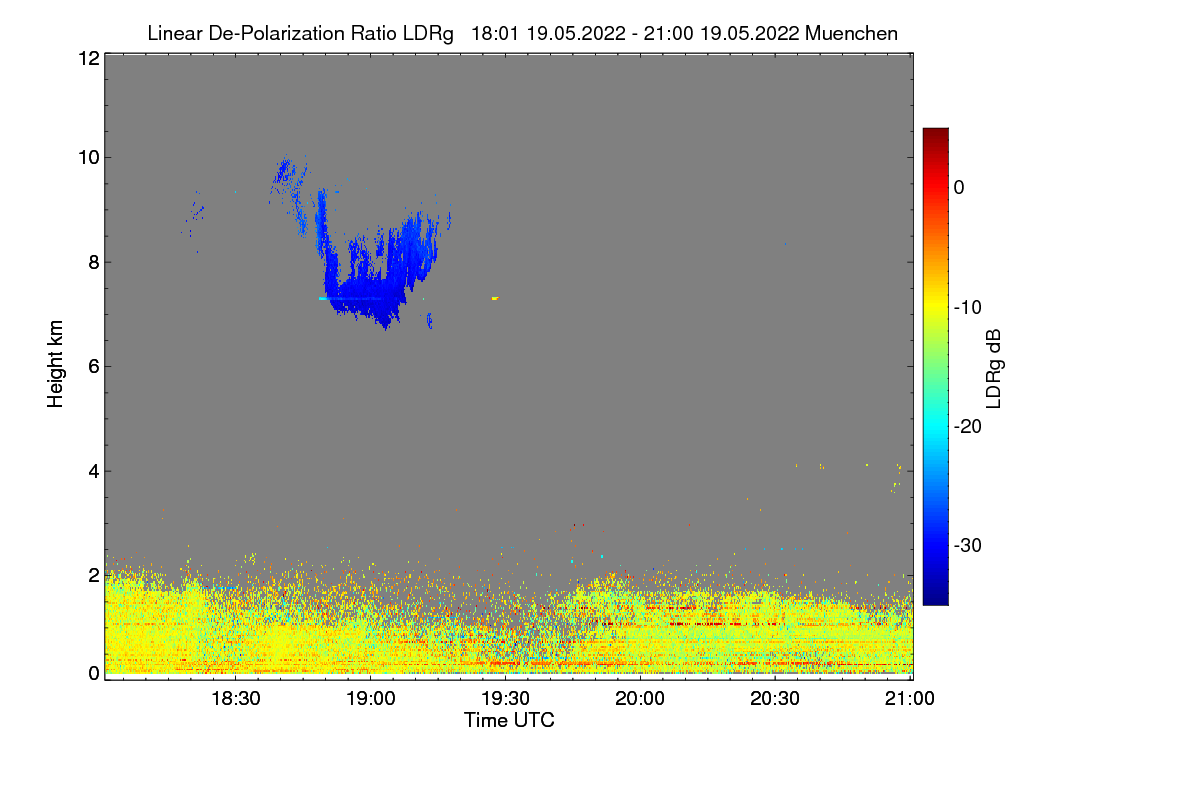This screenshot has width=1200, height=800.
Task: Click the 10 km height tick label
Action: coord(87,157)
